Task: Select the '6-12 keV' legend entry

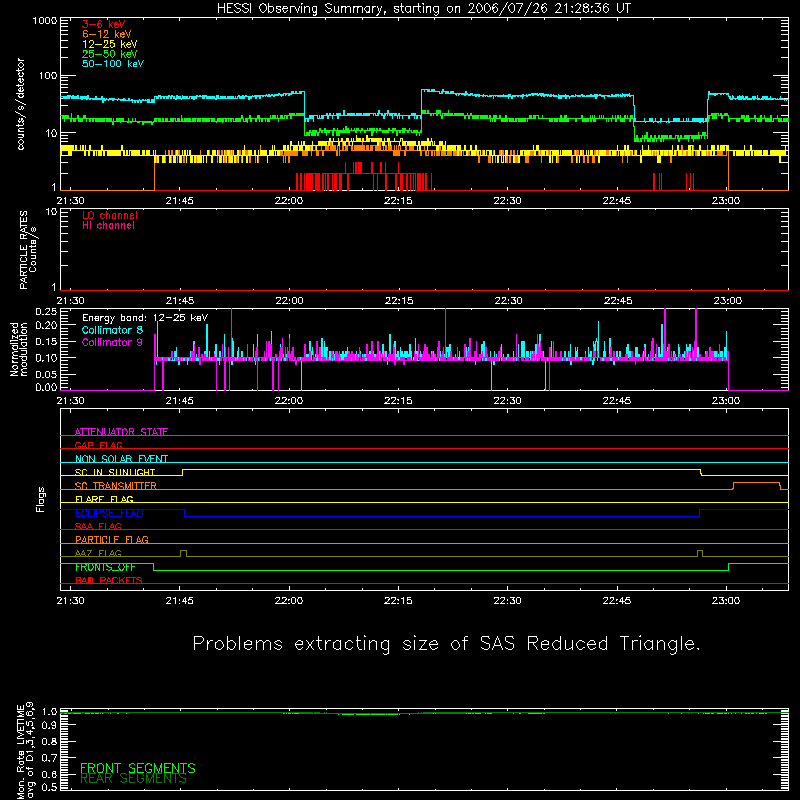Action: (x=107, y=34)
